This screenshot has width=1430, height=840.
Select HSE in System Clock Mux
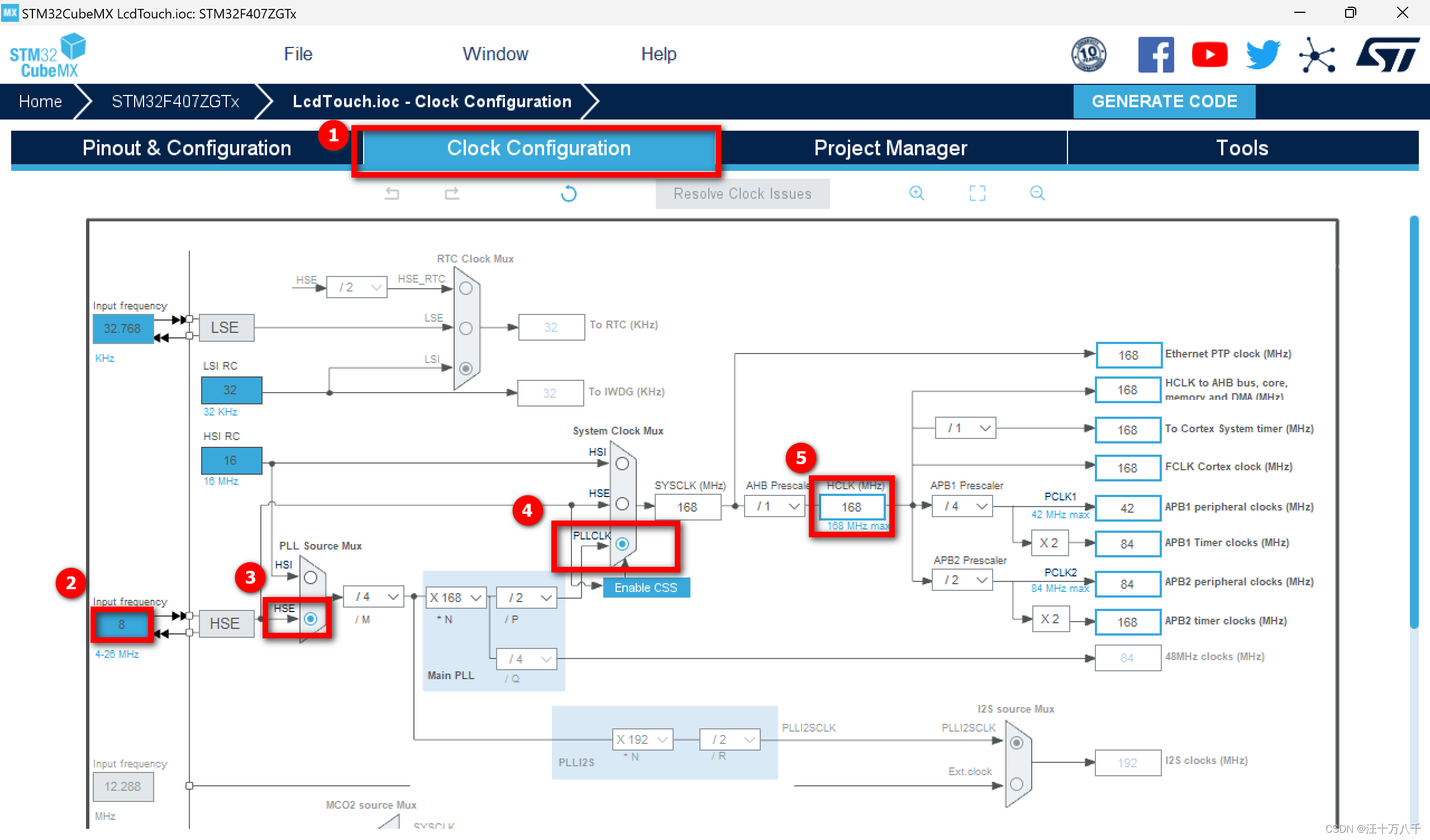[x=622, y=504]
